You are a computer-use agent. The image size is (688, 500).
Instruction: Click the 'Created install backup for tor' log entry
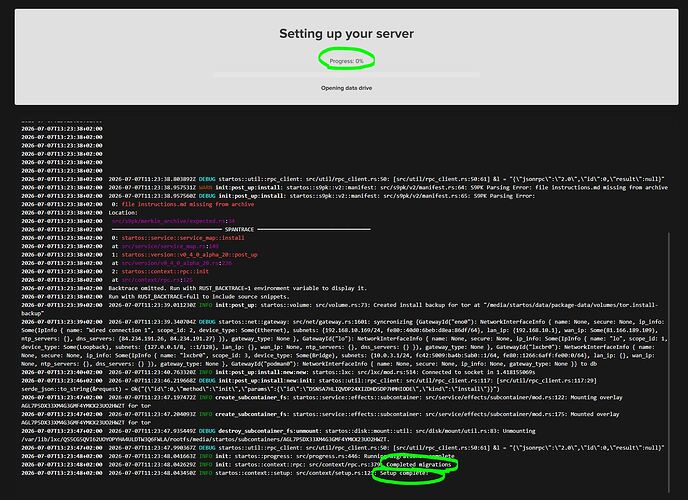(x=340, y=309)
